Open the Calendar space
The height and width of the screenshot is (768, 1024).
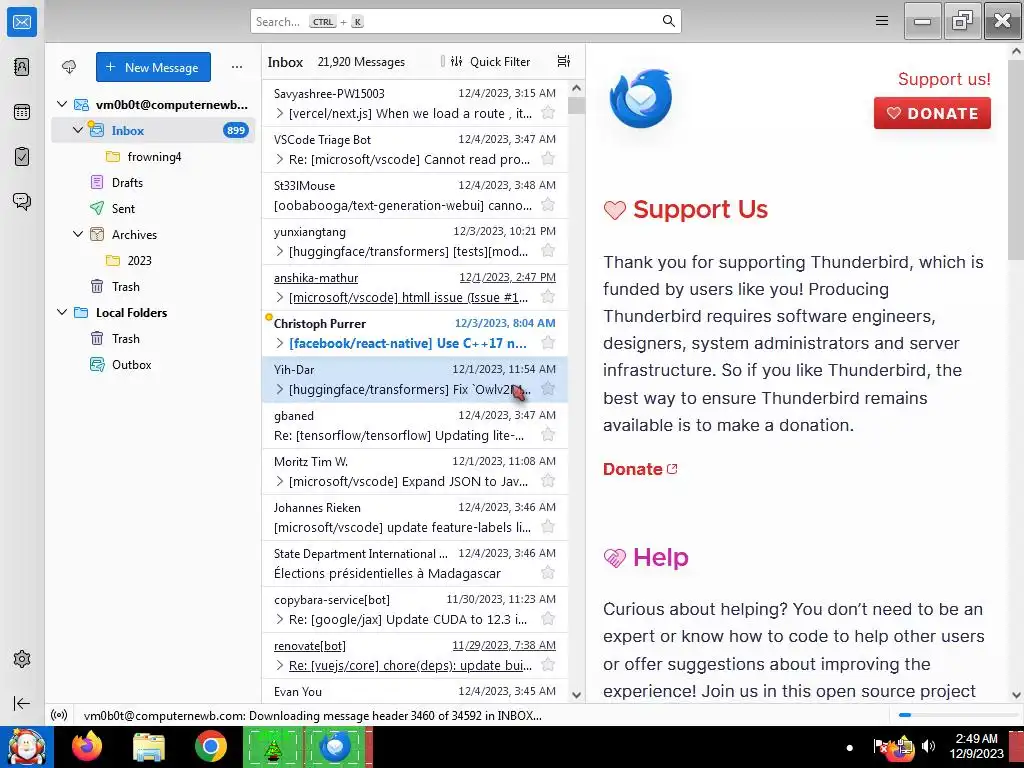(22, 112)
